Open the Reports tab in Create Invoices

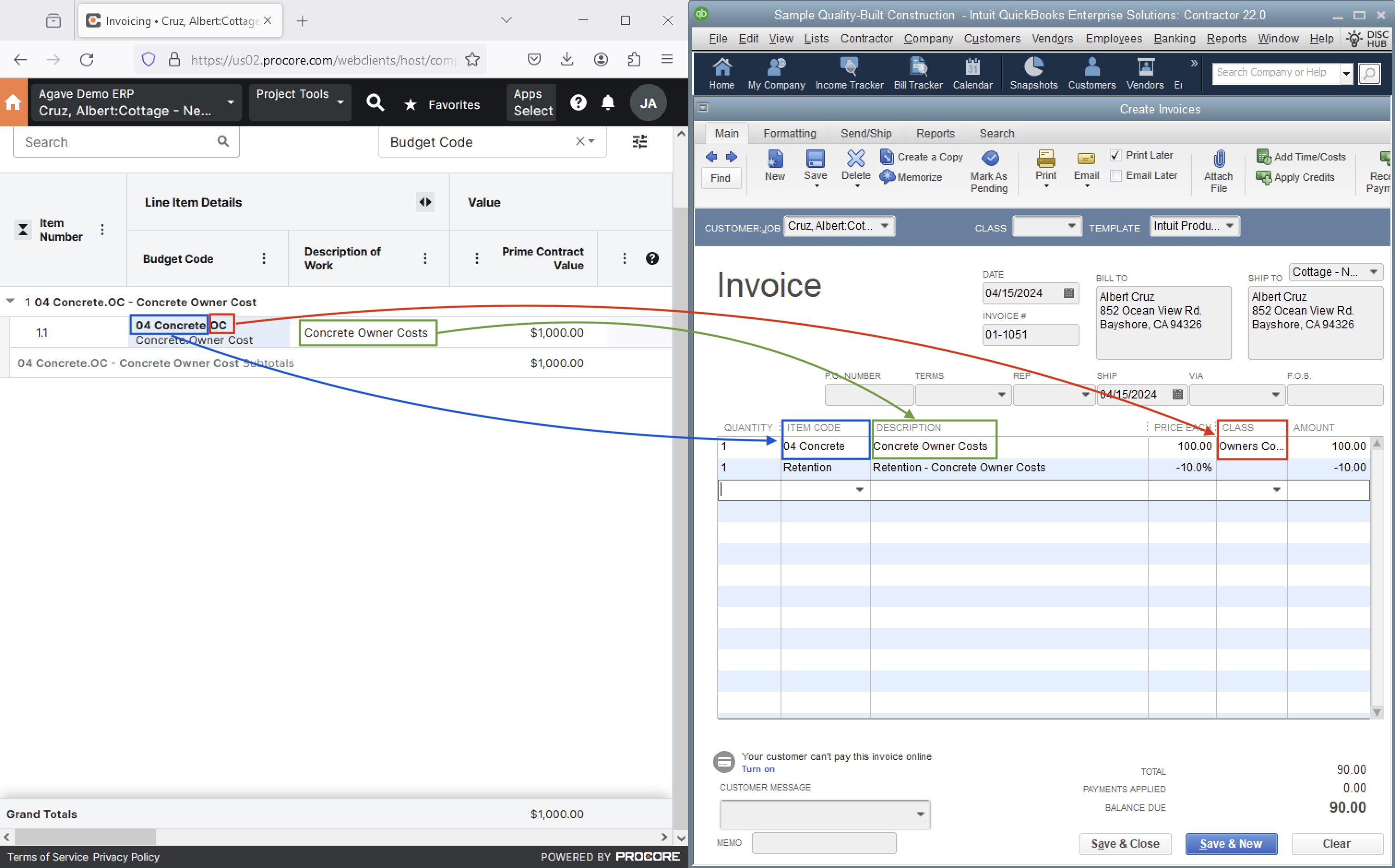(935, 133)
